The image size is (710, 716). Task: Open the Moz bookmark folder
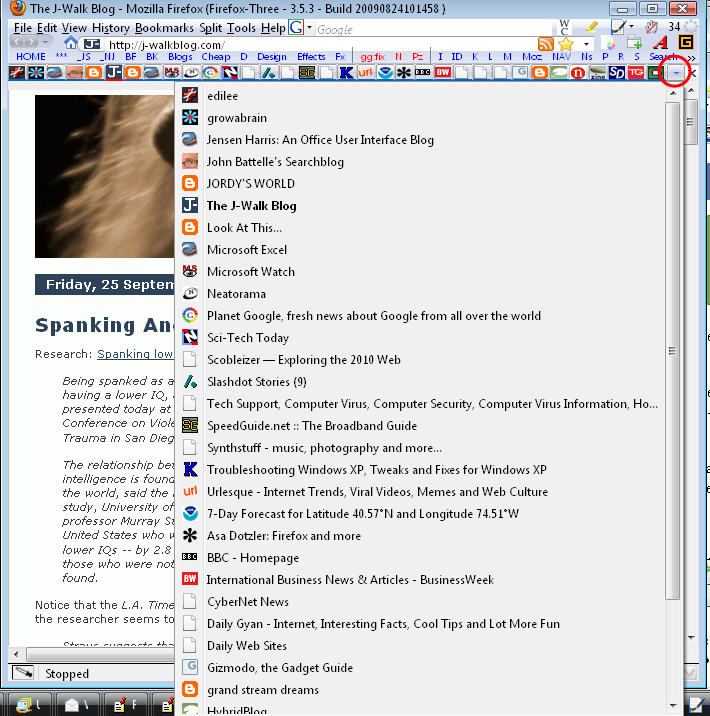coord(532,57)
